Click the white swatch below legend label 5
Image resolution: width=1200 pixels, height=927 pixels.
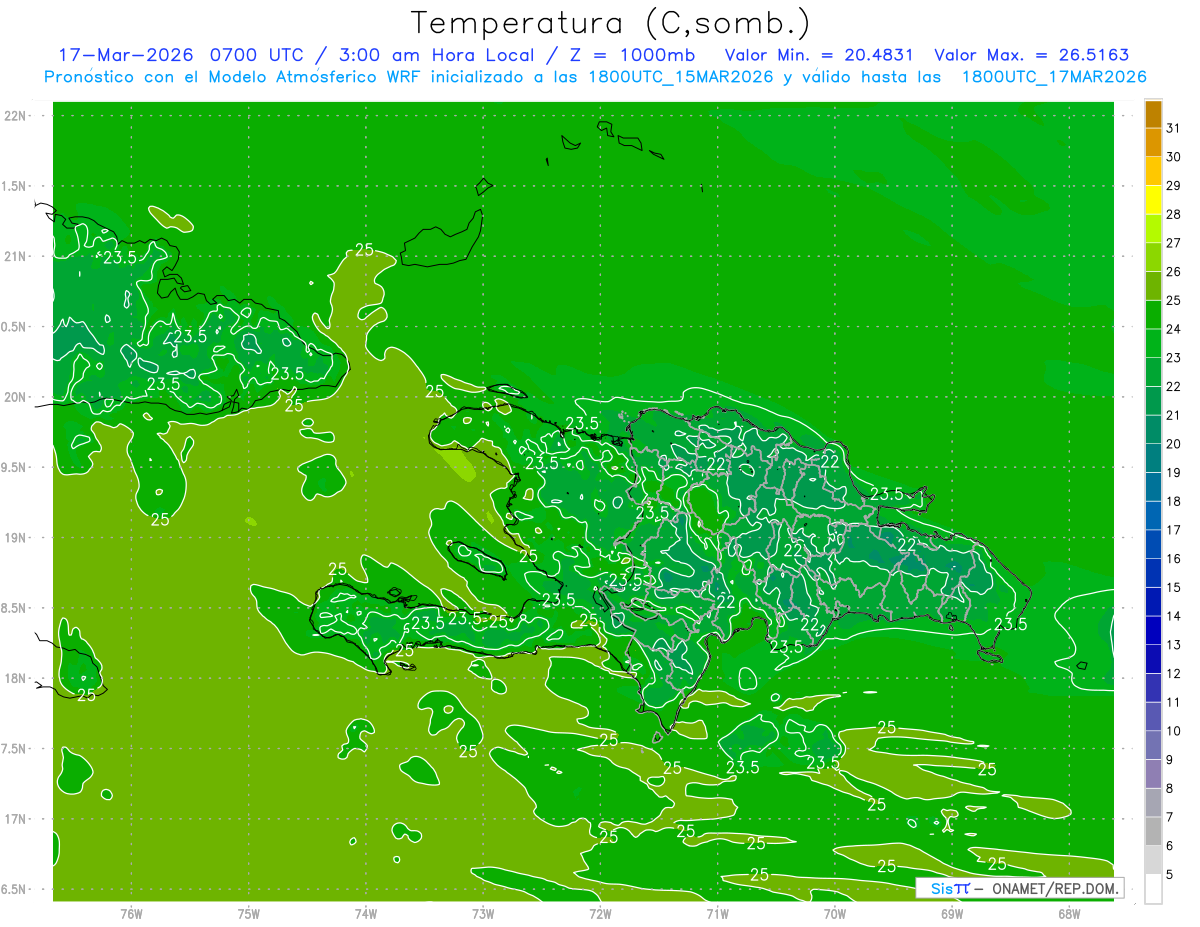tap(1153, 889)
